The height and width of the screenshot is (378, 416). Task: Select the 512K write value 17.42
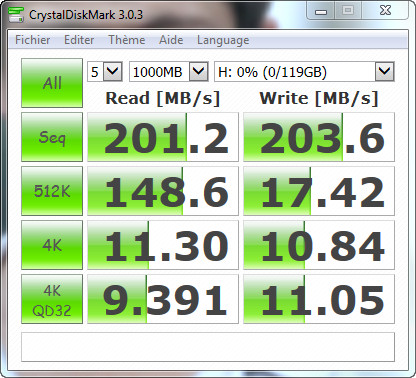pyautogui.click(x=319, y=191)
